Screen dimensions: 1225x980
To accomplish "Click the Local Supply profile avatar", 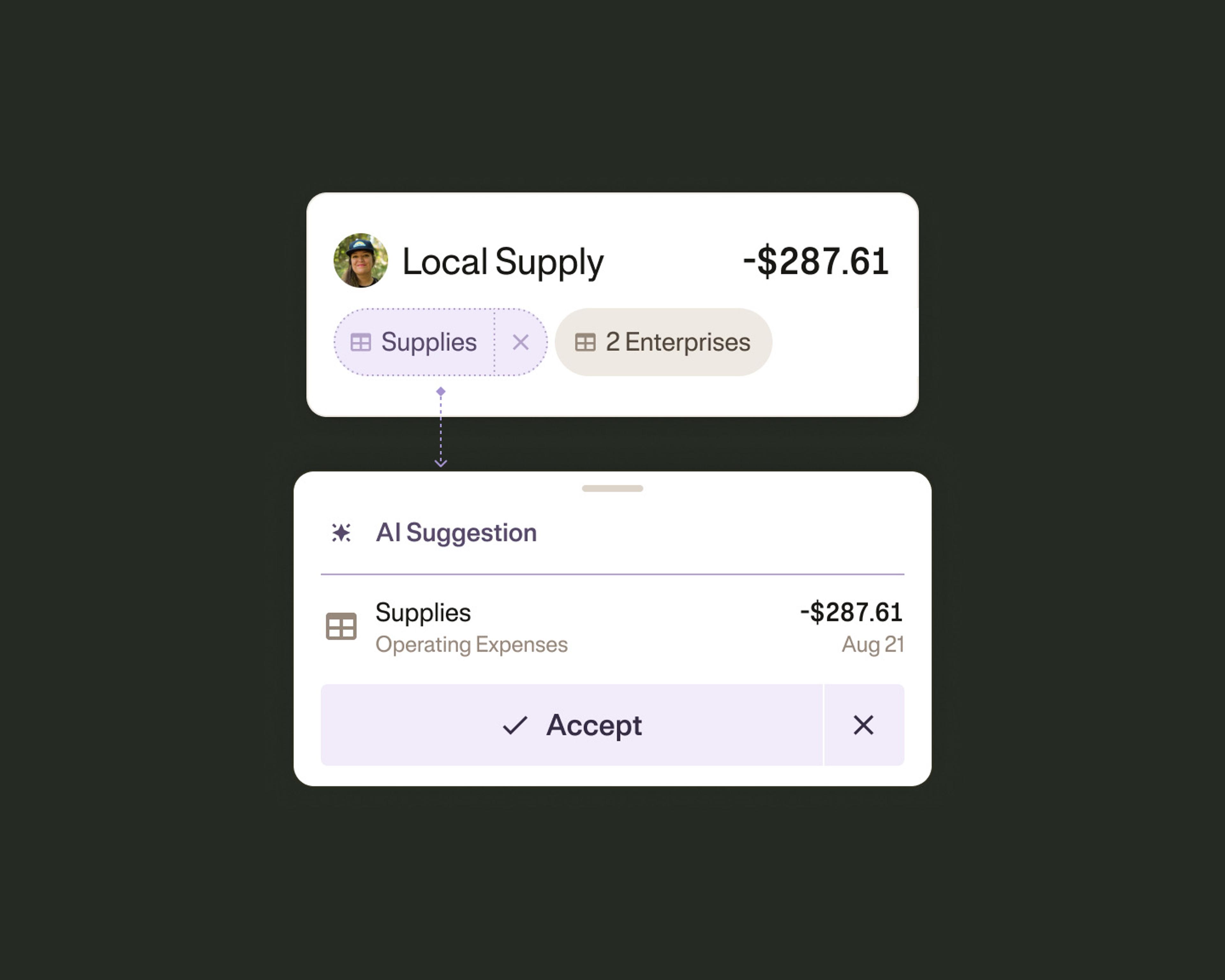I will 361,261.
